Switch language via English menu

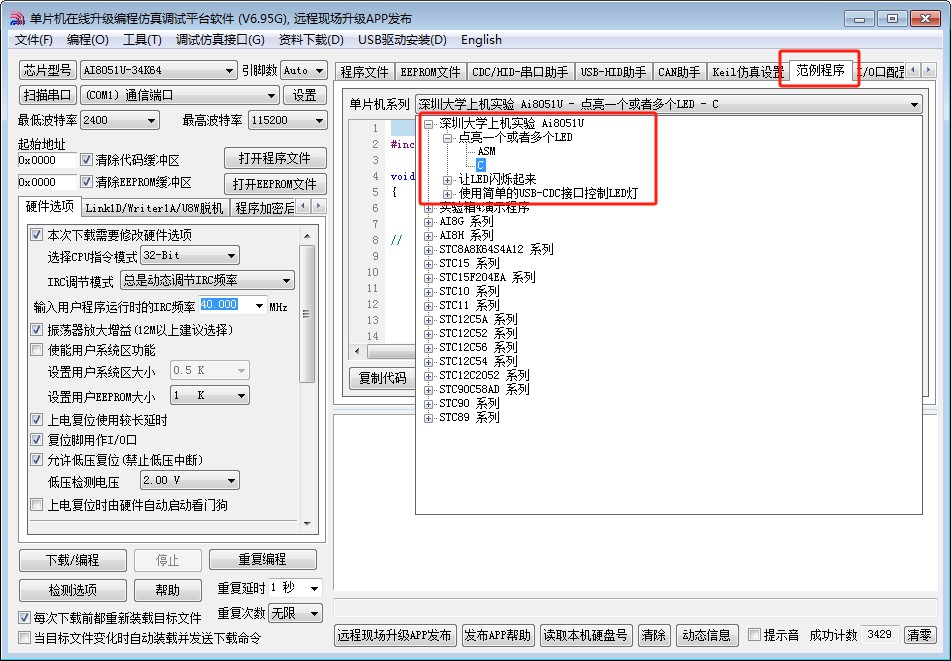click(481, 40)
